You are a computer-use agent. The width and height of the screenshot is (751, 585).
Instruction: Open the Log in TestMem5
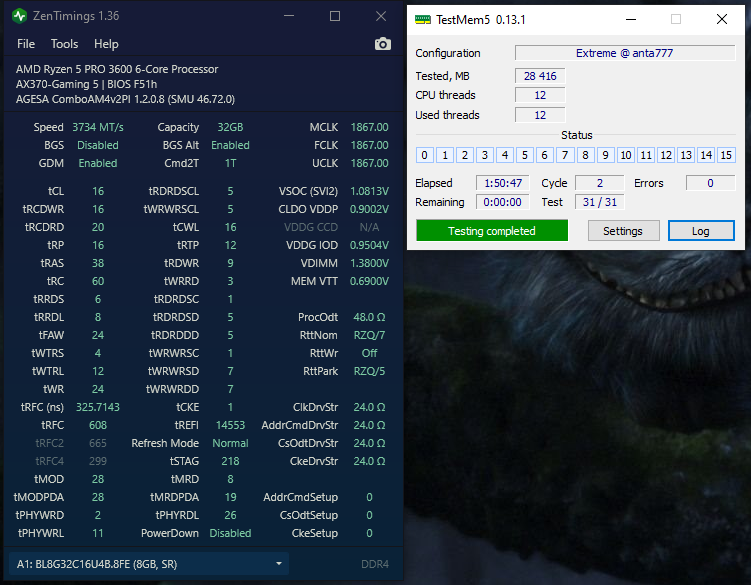tap(700, 231)
